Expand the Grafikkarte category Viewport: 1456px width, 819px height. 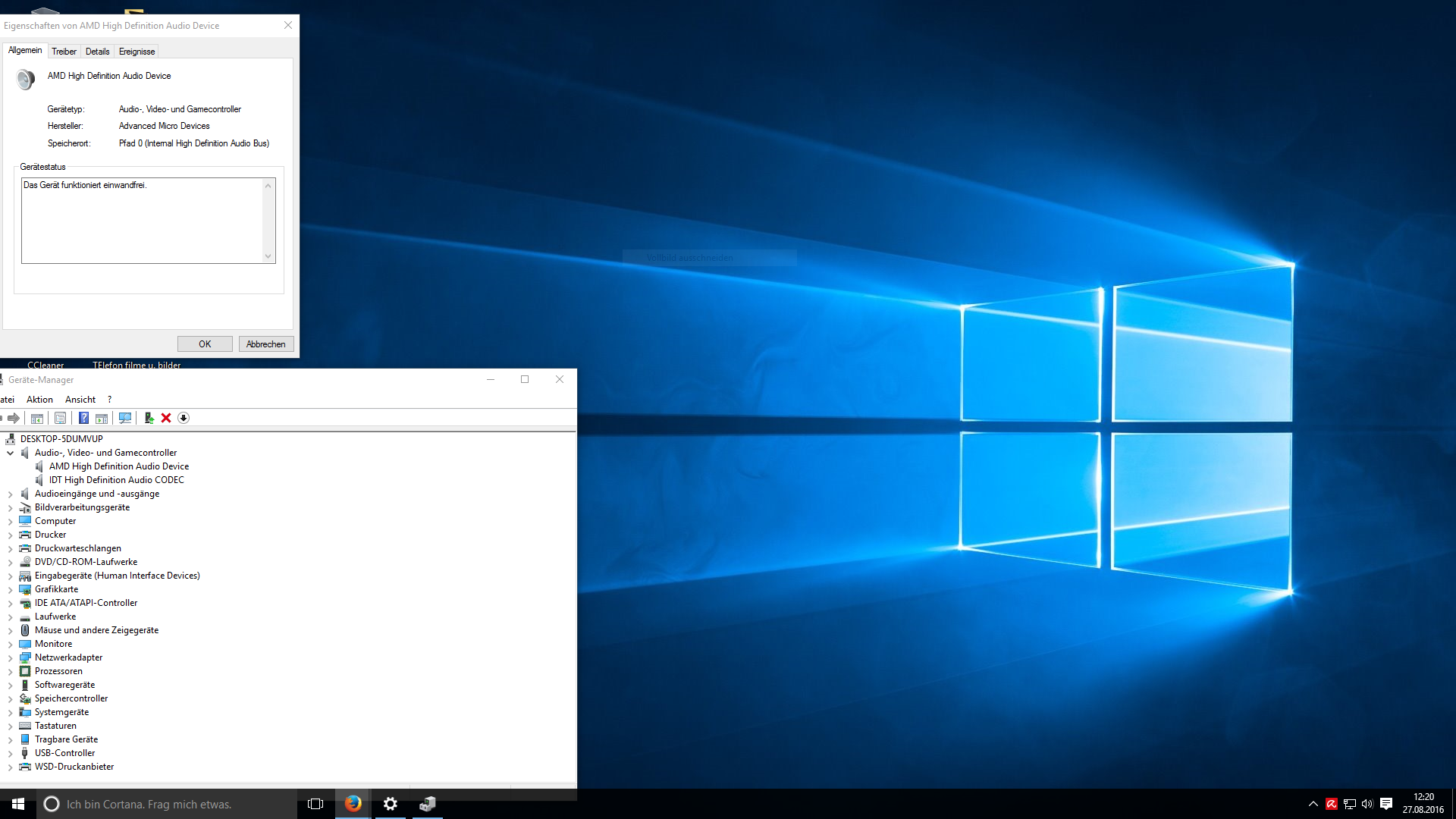11,589
